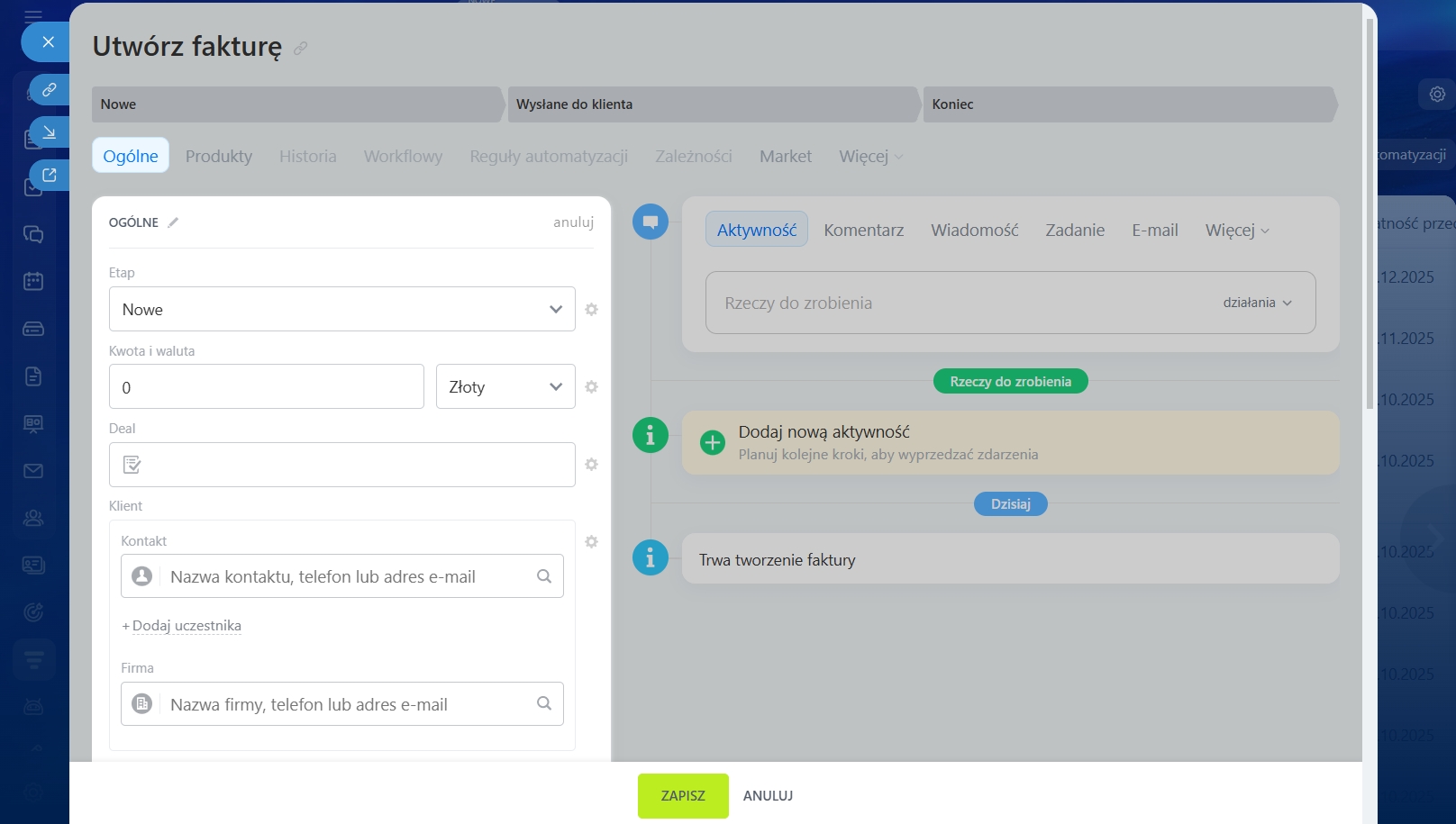
Task: Open the calendar icon in left sidebar
Action: coord(33,282)
